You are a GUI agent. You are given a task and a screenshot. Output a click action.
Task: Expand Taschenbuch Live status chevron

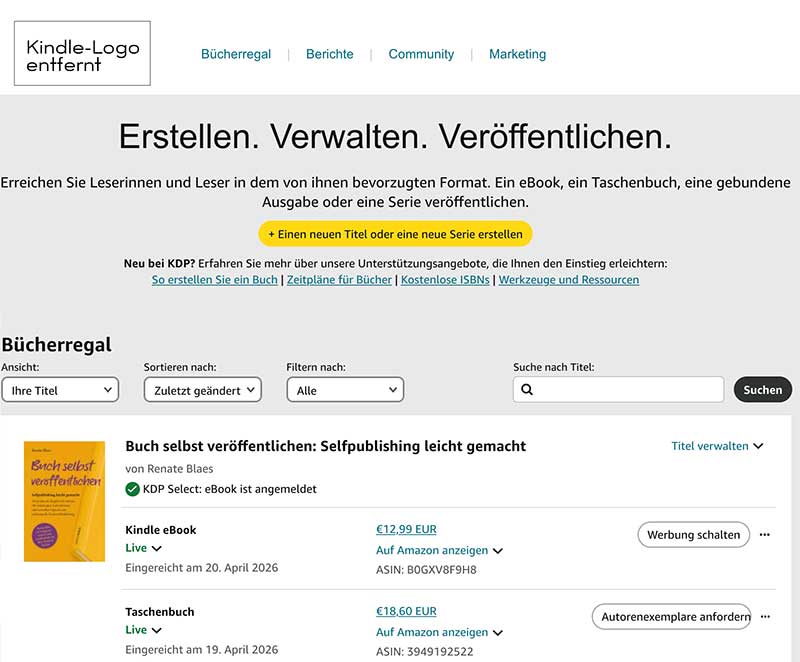(x=157, y=630)
